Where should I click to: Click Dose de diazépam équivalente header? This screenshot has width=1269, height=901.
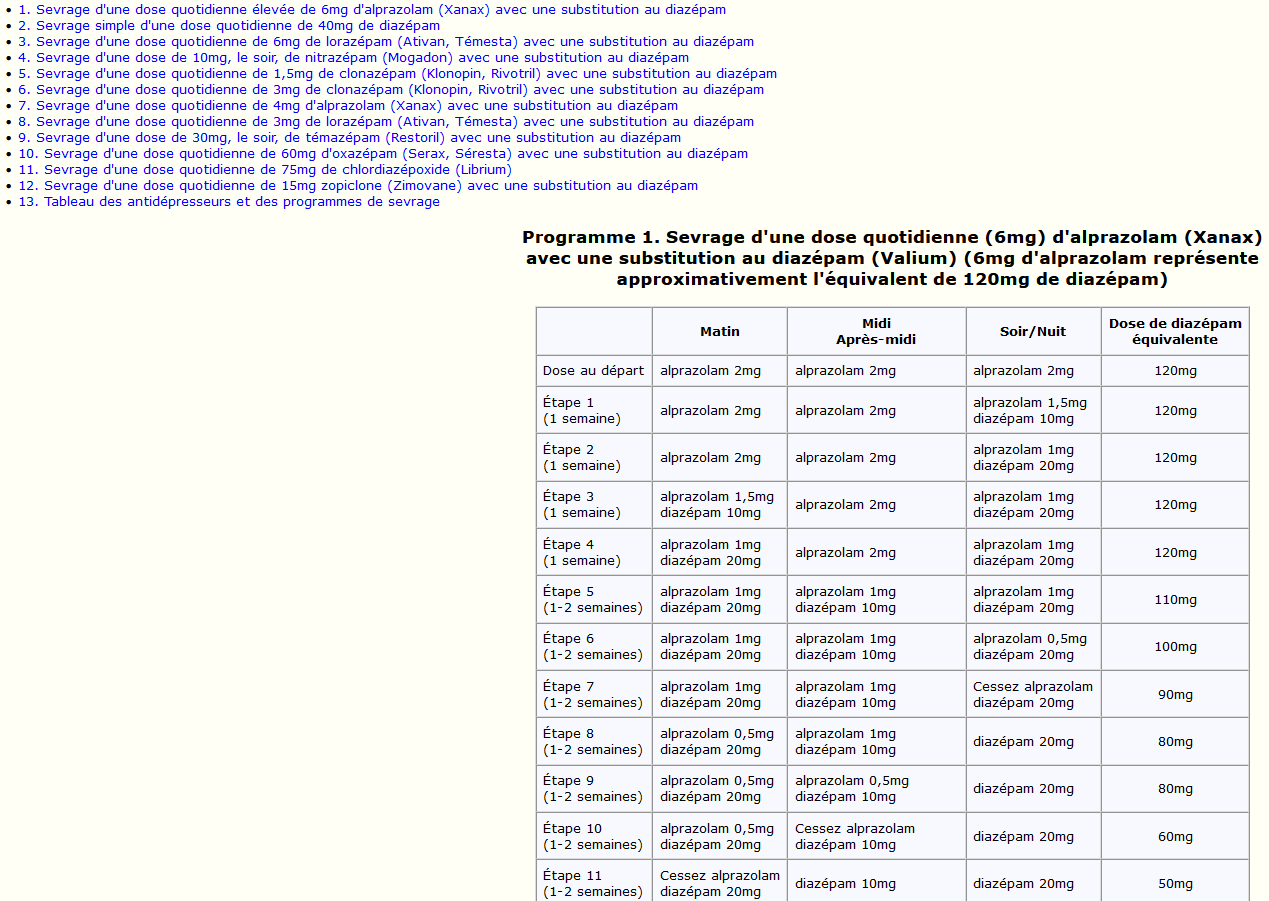pos(1175,331)
